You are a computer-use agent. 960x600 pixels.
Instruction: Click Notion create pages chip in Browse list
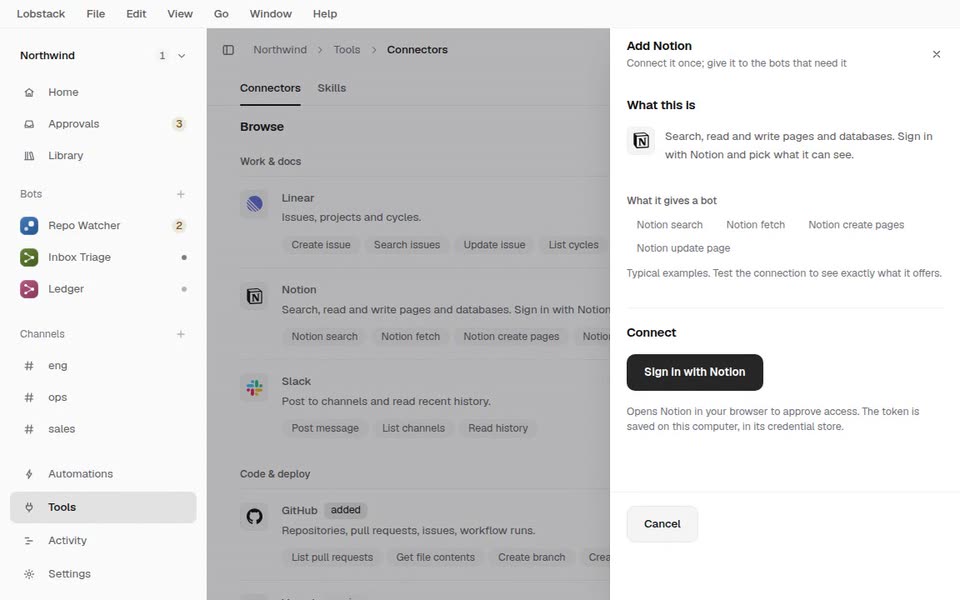pyautogui.click(x=511, y=337)
